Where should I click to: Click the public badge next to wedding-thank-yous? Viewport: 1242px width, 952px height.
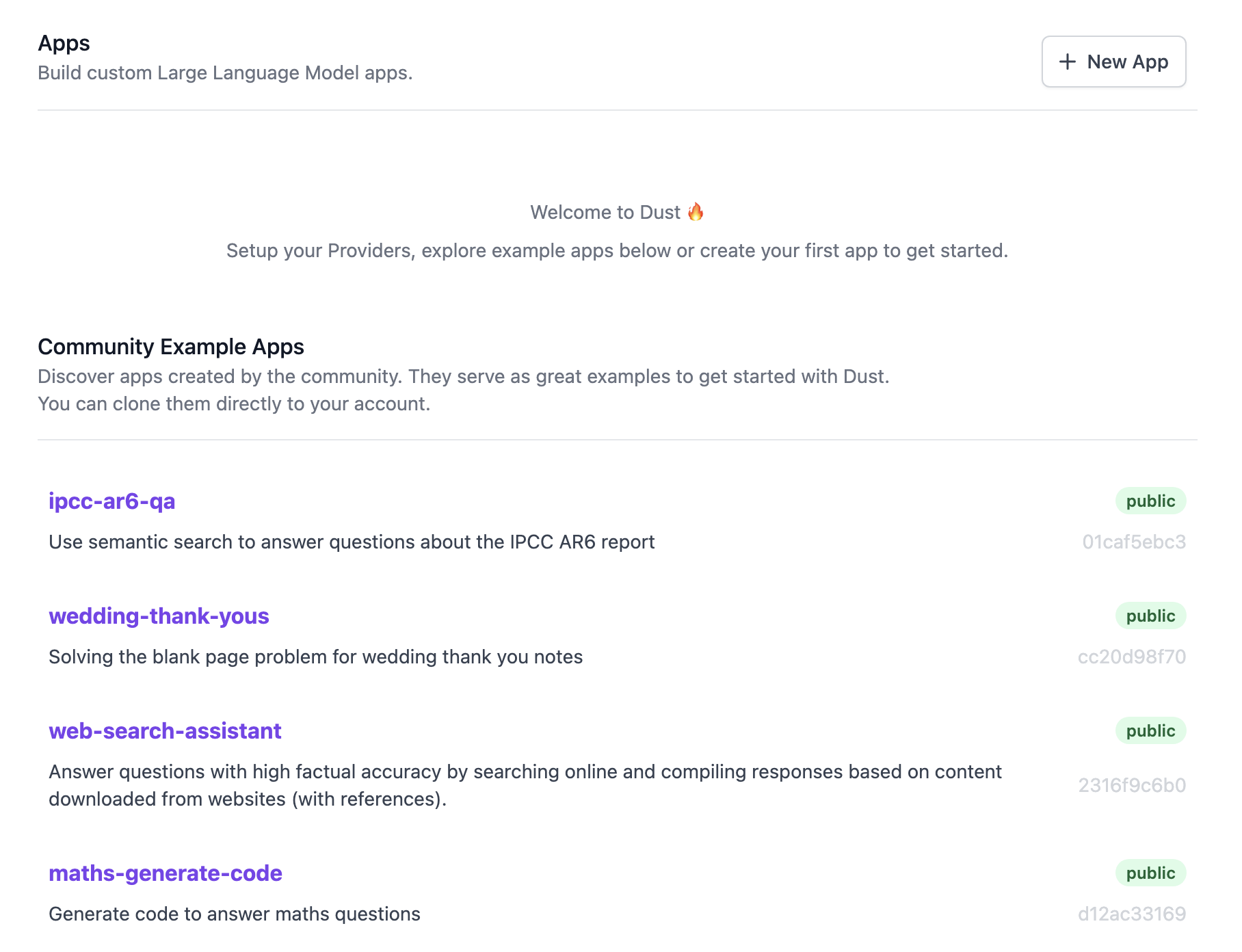1150,616
